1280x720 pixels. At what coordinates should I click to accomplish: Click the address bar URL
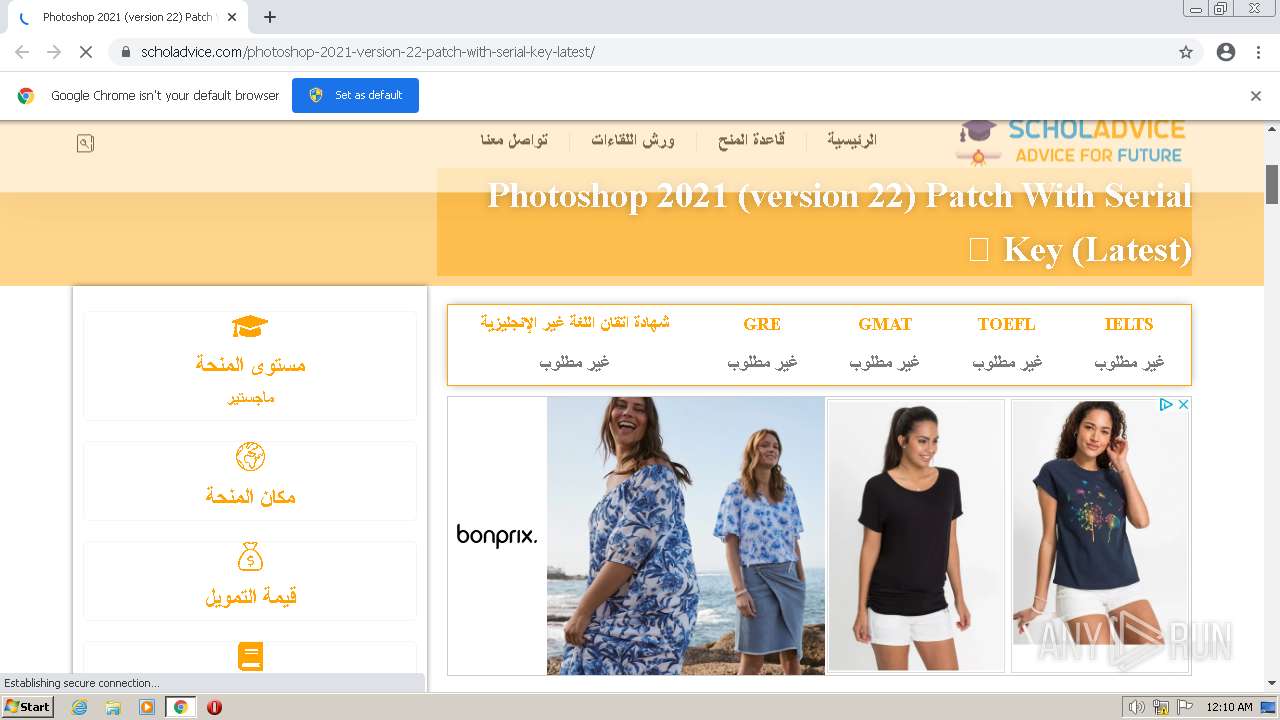coord(368,52)
